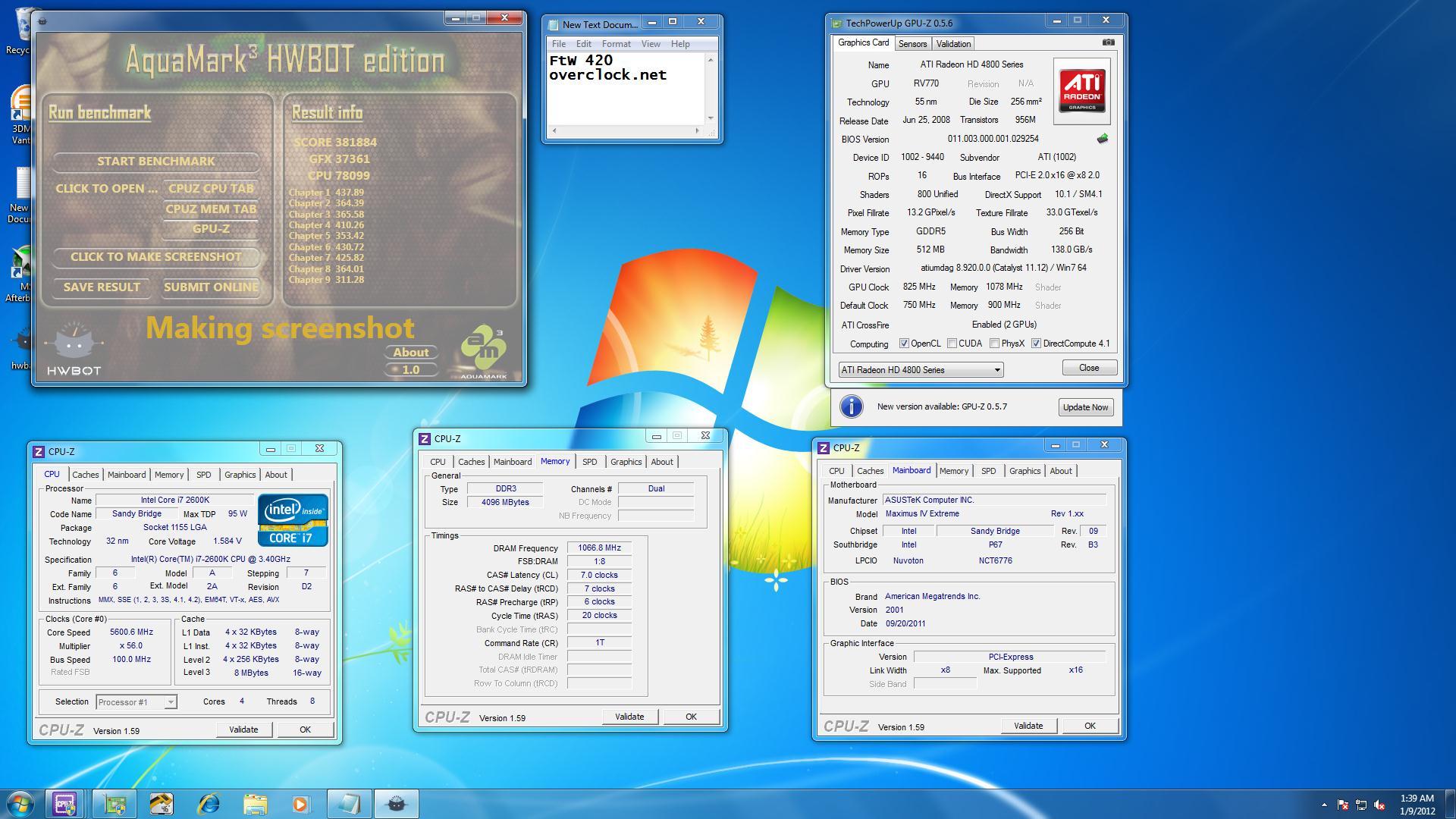Click the network status tray icon

pos(1361,805)
